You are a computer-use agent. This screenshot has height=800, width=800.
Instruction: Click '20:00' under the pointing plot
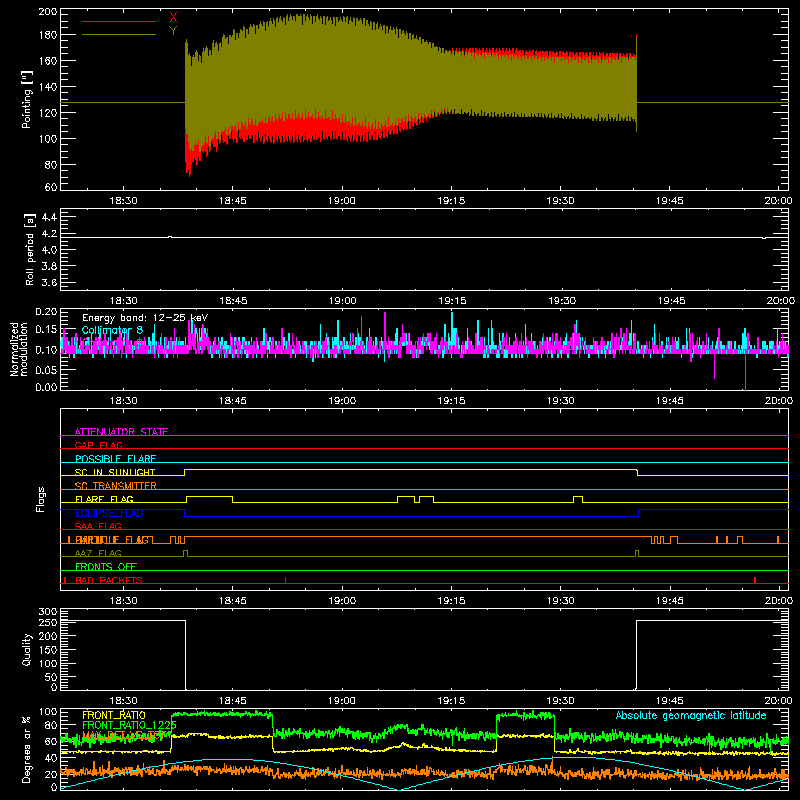coord(778,201)
